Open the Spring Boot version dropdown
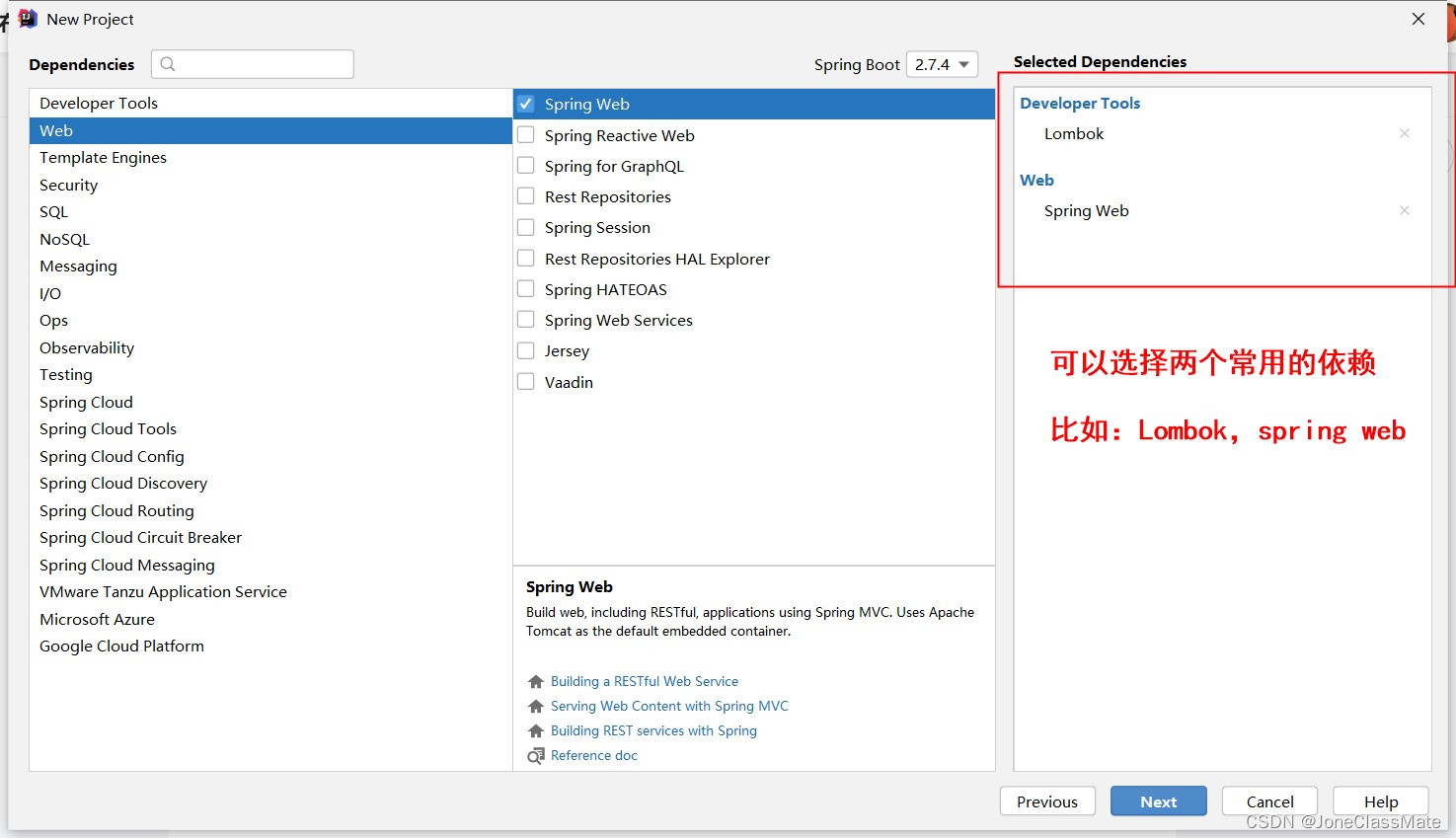The image size is (1456, 838). [942, 64]
